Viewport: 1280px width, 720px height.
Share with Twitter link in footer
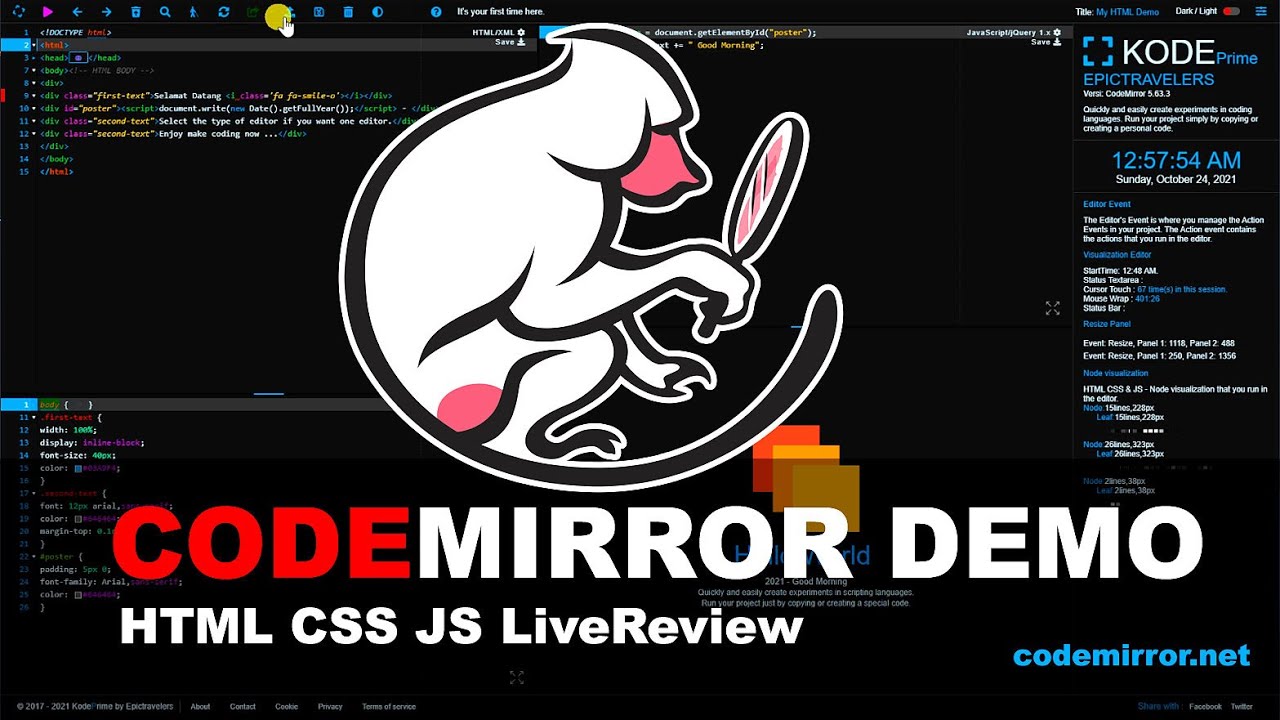1241,706
